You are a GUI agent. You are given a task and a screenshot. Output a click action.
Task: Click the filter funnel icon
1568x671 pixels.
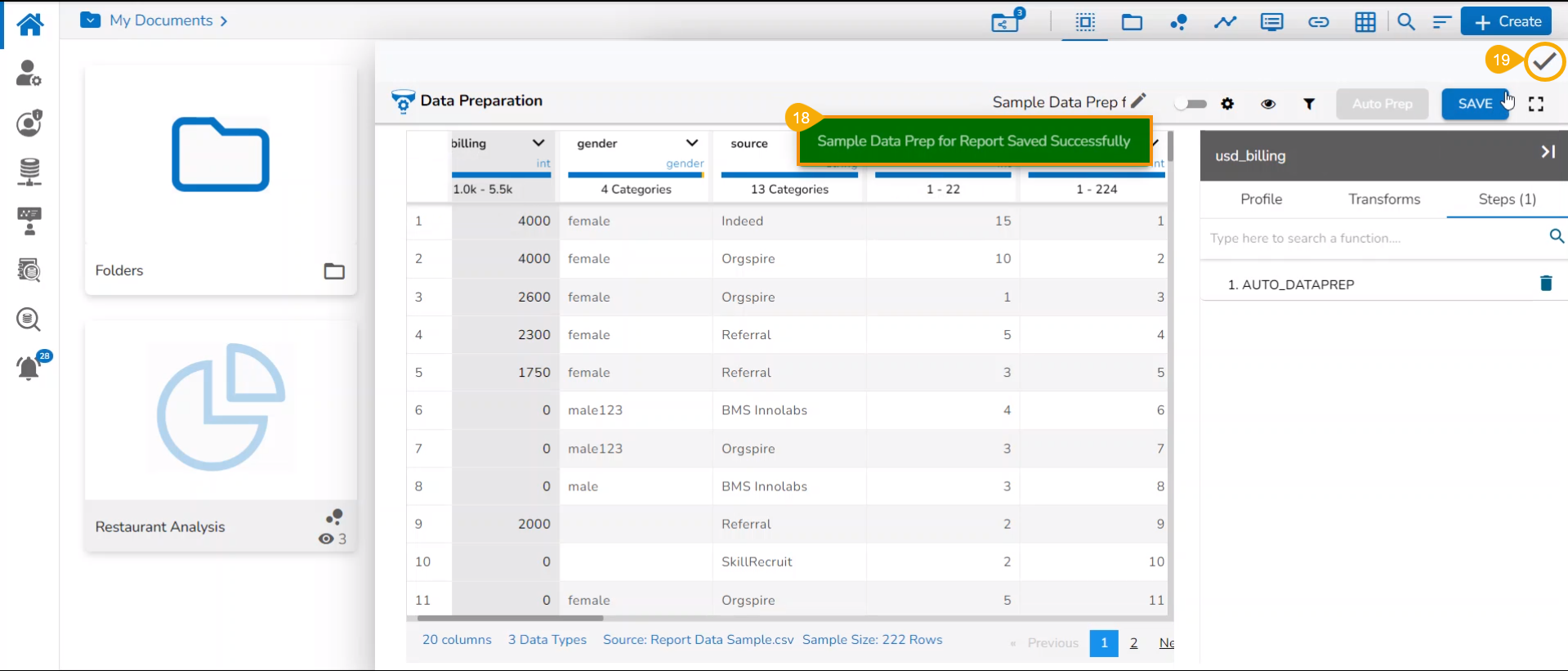pos(1309,104)
